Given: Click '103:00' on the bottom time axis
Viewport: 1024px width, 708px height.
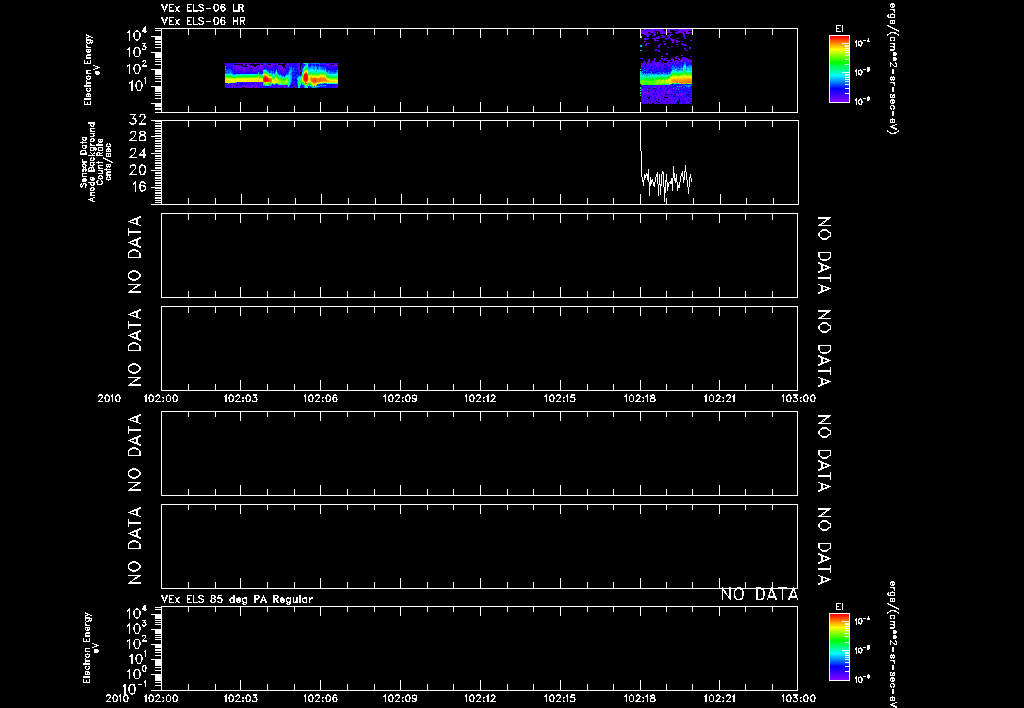Looking at the screenshot, I should coord(798,698).
